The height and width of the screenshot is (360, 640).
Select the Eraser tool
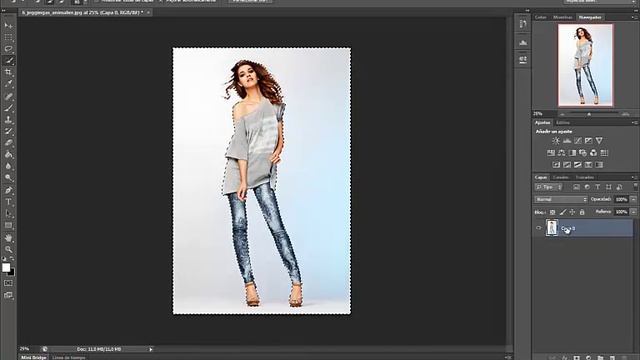click(8, 143)
